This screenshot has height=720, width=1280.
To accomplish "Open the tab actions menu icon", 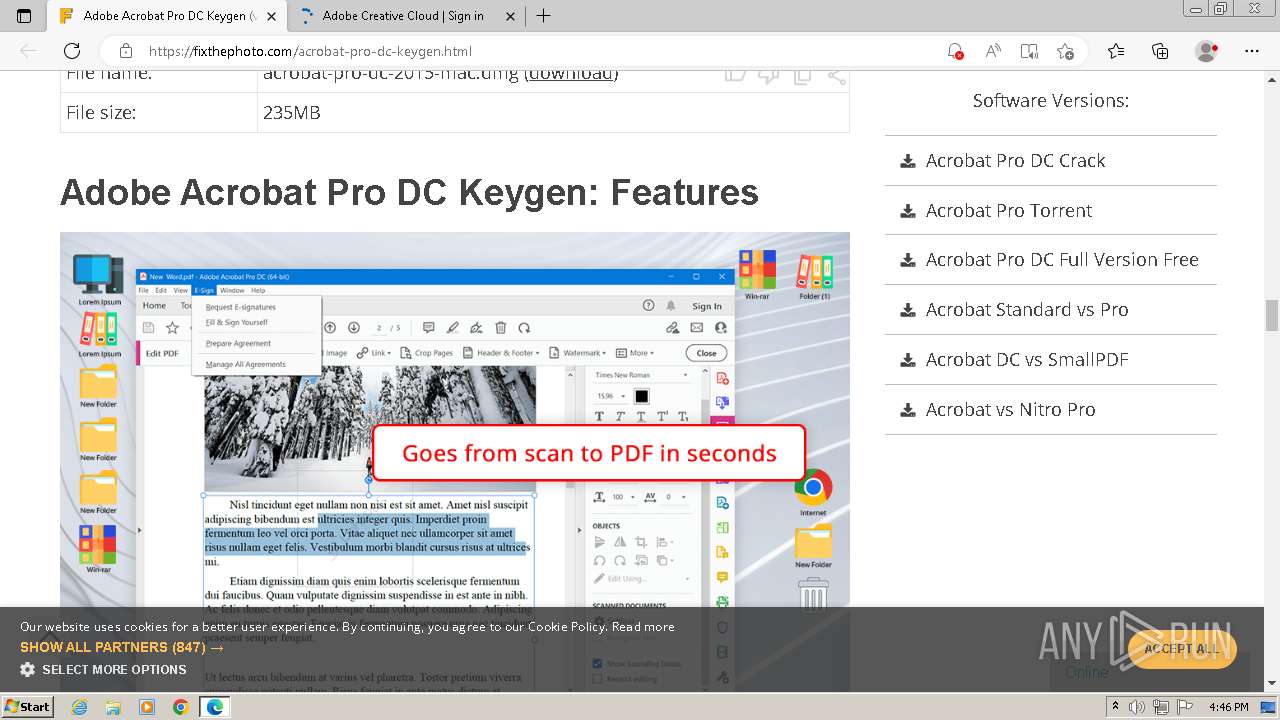I will pos(24,16).
